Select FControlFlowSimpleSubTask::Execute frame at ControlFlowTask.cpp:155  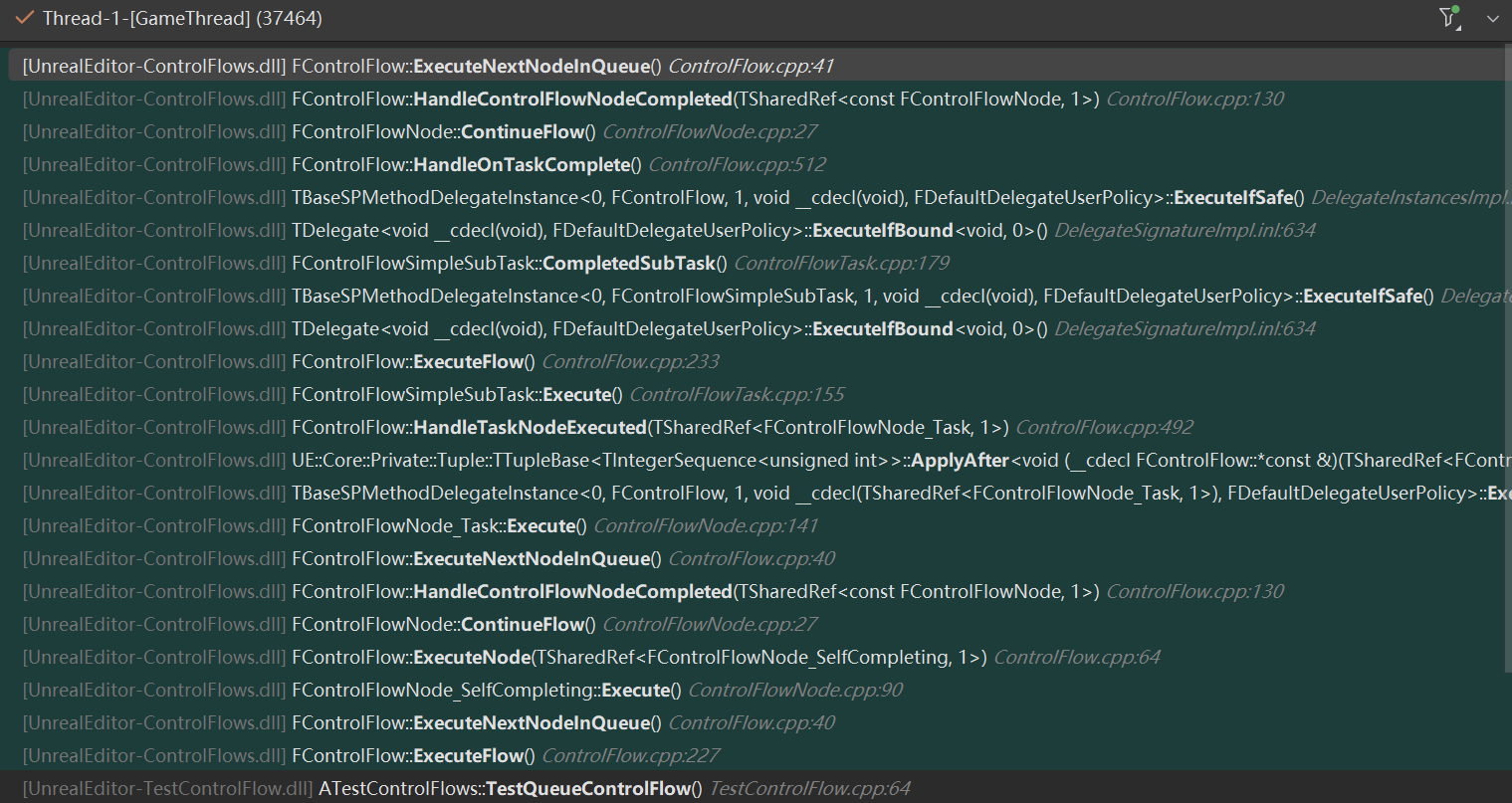[x=456, y=395]
